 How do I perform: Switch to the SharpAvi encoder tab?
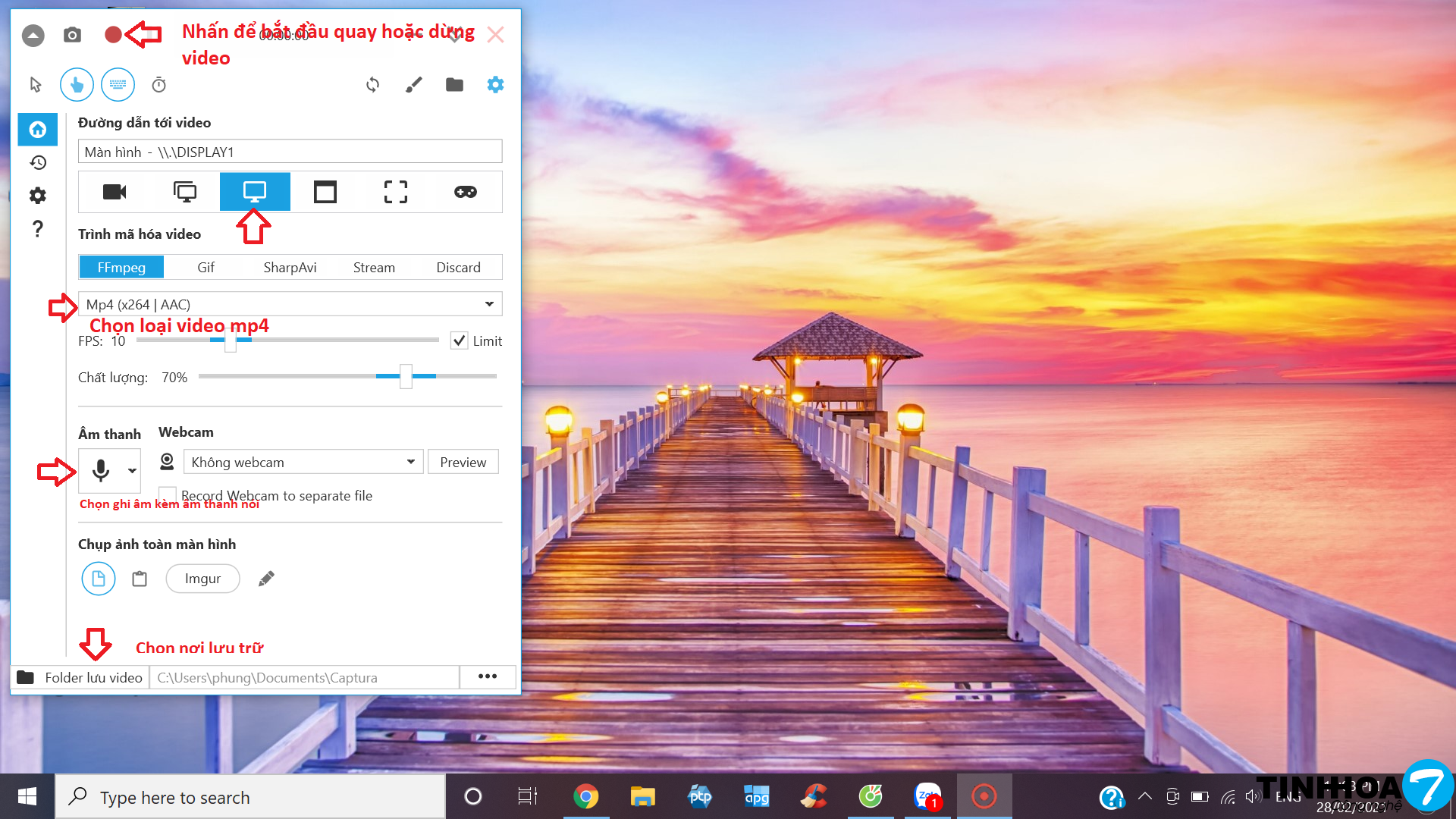(x=290, y=267)
